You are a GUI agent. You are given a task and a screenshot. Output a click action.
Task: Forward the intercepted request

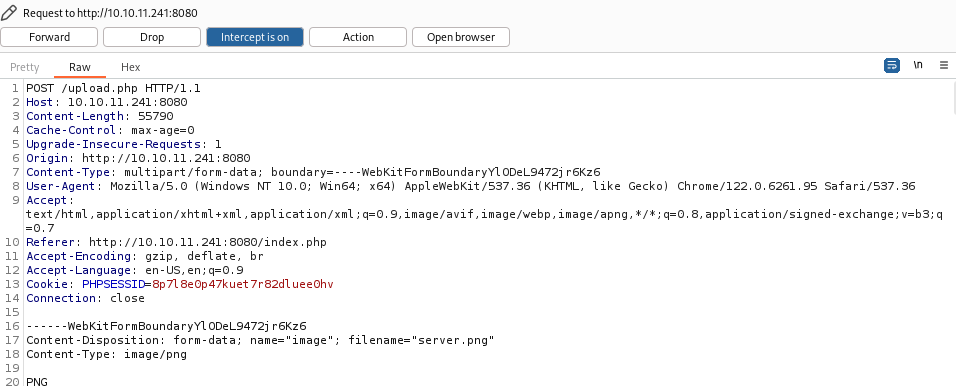click(49, 37)
